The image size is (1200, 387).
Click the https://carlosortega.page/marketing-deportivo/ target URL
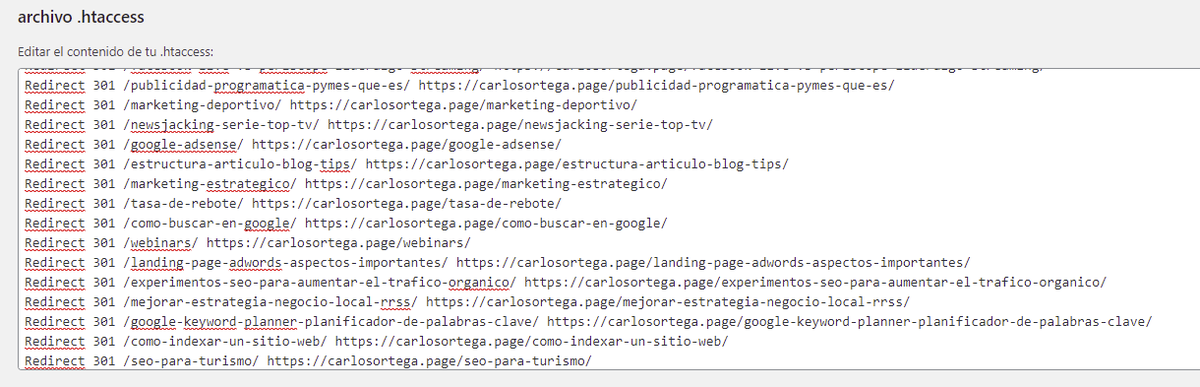[464, 105]
